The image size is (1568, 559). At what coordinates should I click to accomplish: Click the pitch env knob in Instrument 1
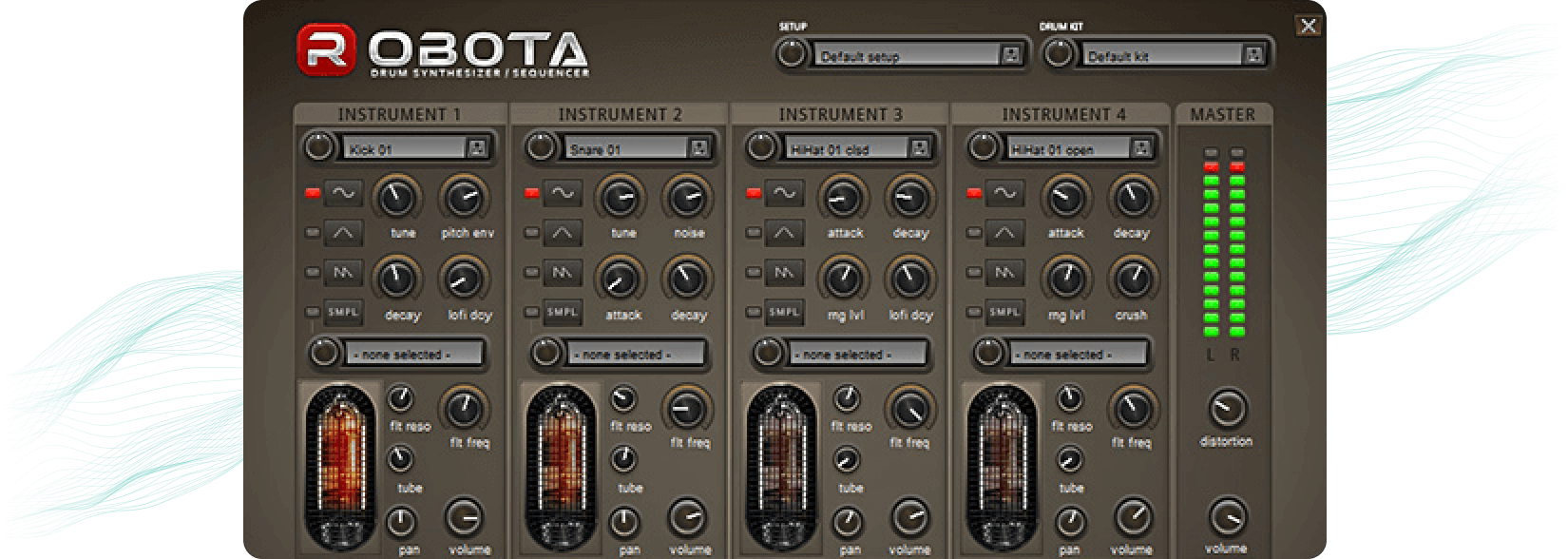[x=463, y=198]
